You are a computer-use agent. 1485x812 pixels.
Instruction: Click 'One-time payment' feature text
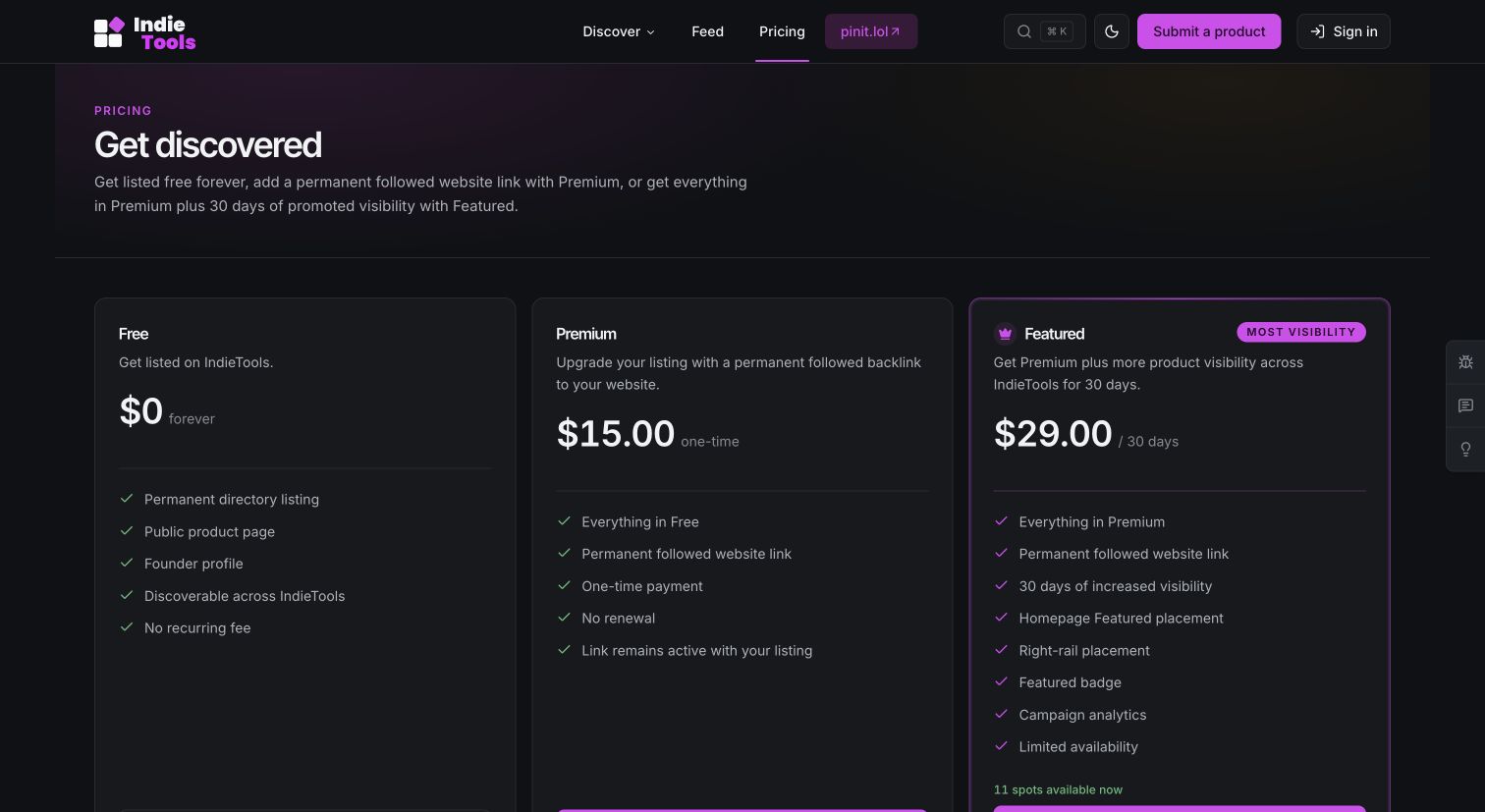[x=642, y=586]
